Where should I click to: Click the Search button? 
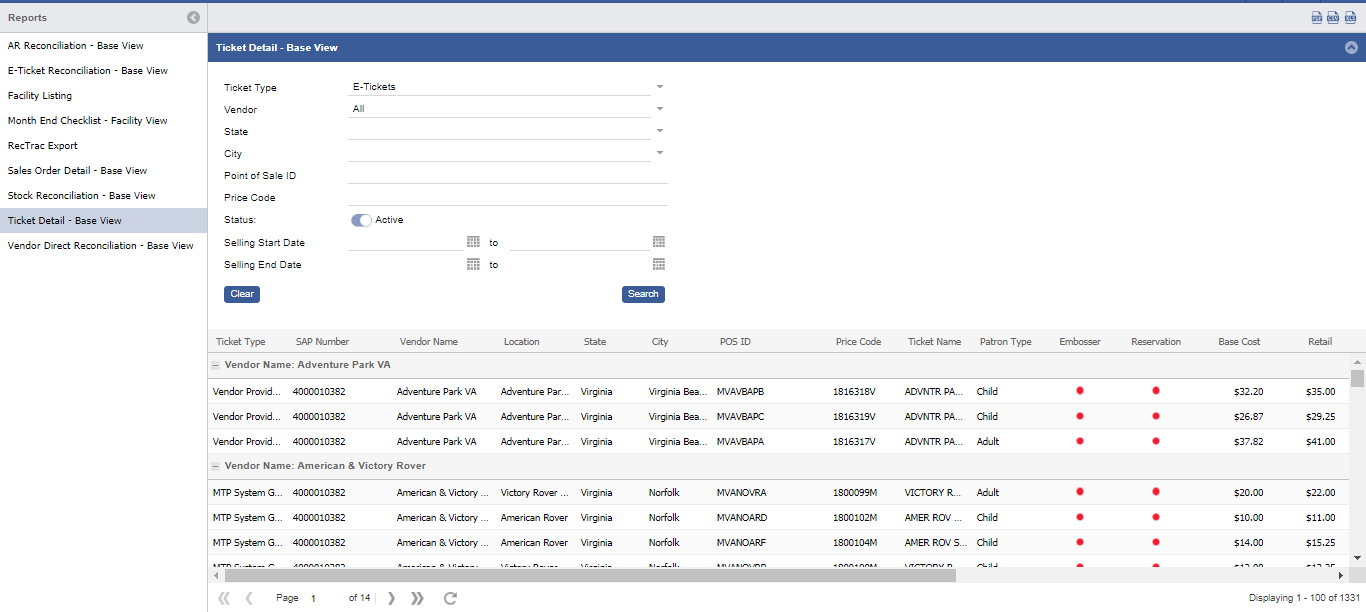tap(643, 294)
